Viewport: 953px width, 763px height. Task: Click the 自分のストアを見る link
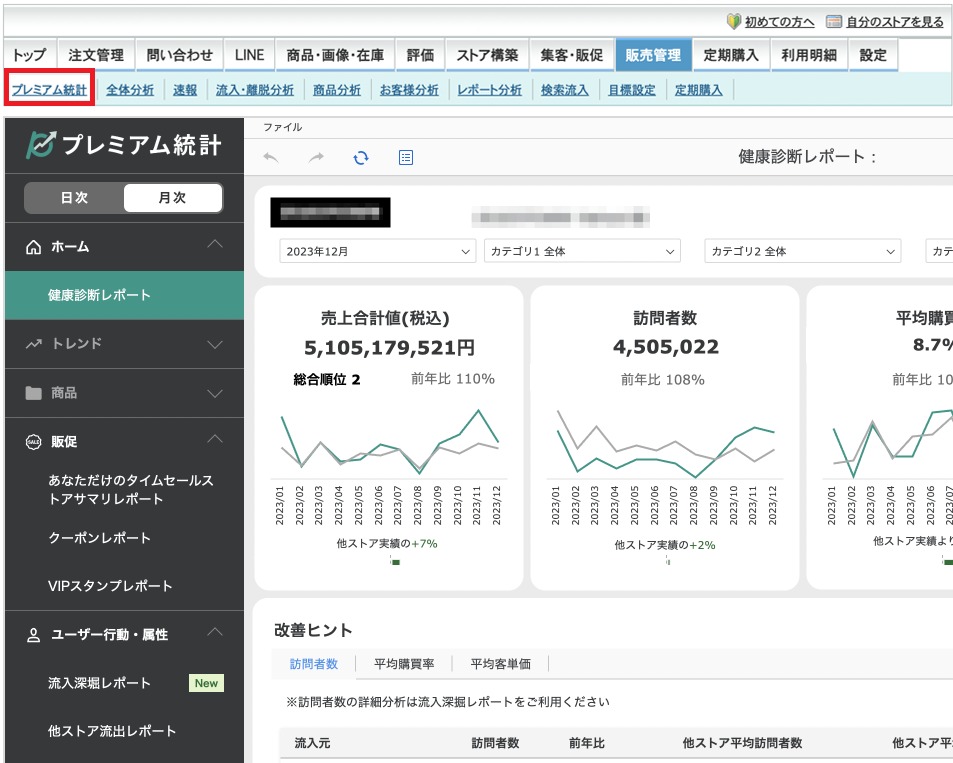click(893, 22)
